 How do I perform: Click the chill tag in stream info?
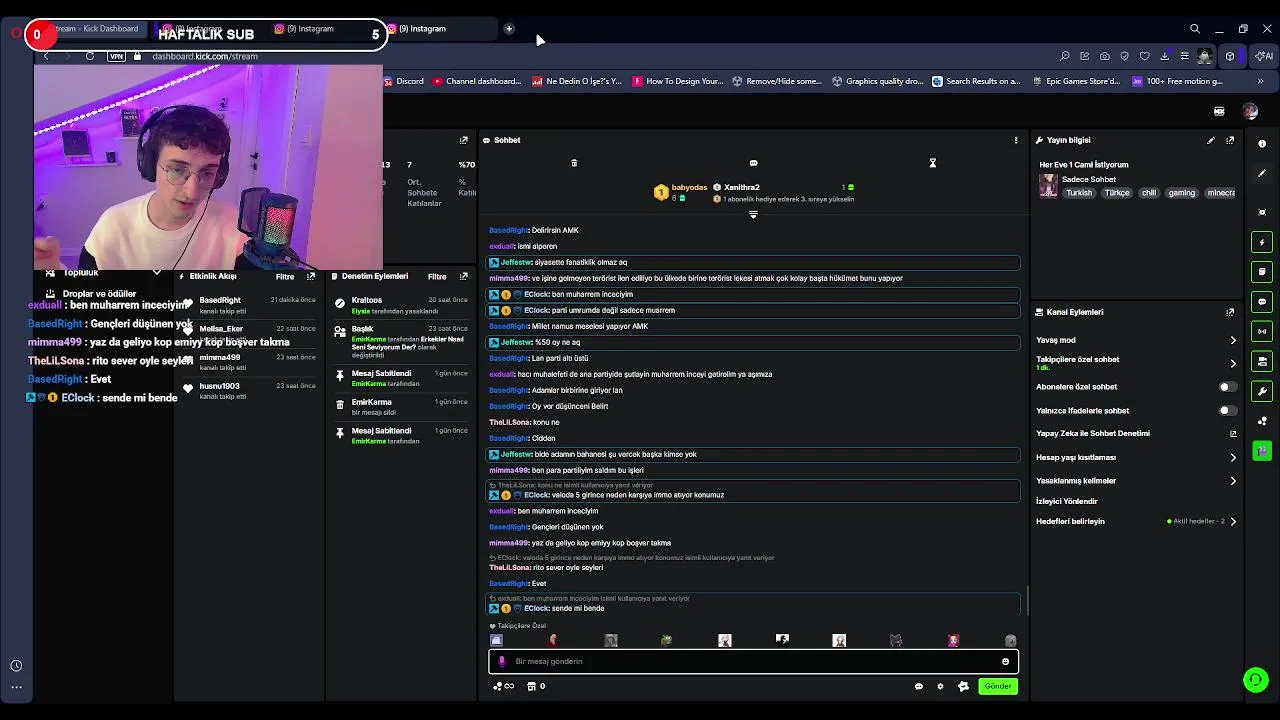[1148, 193]
